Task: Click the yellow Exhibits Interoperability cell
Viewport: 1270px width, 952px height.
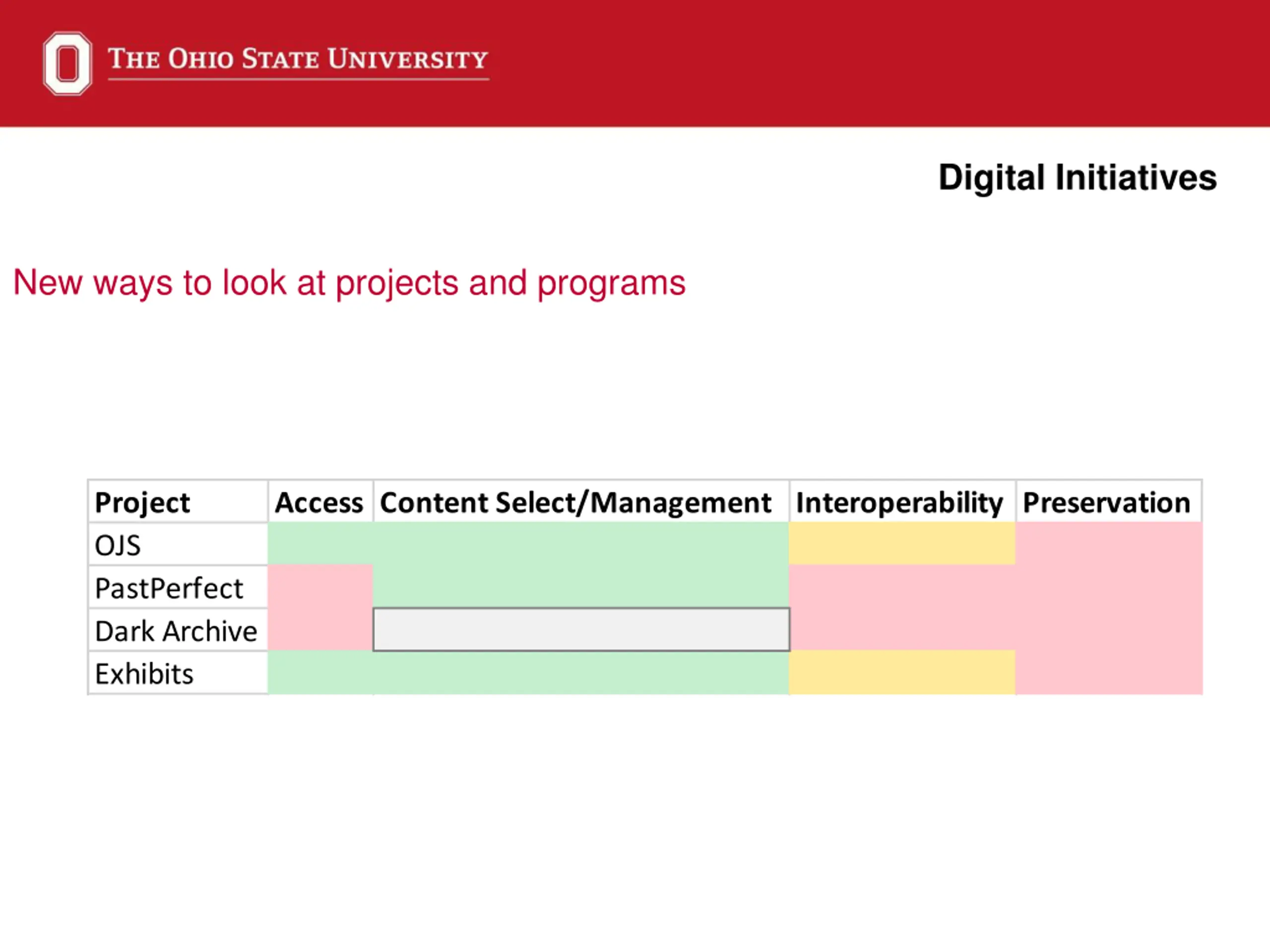Action: pos(902,672)
